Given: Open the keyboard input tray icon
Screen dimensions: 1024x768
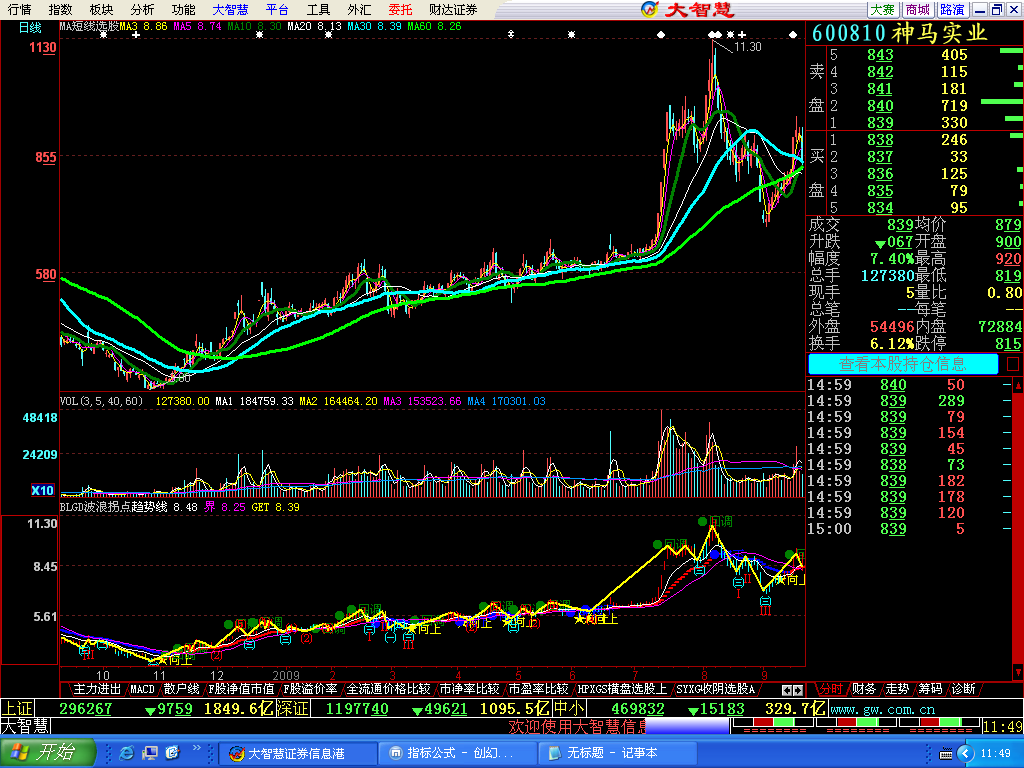Looking at the screenshot, I should [x=945, y=754].
